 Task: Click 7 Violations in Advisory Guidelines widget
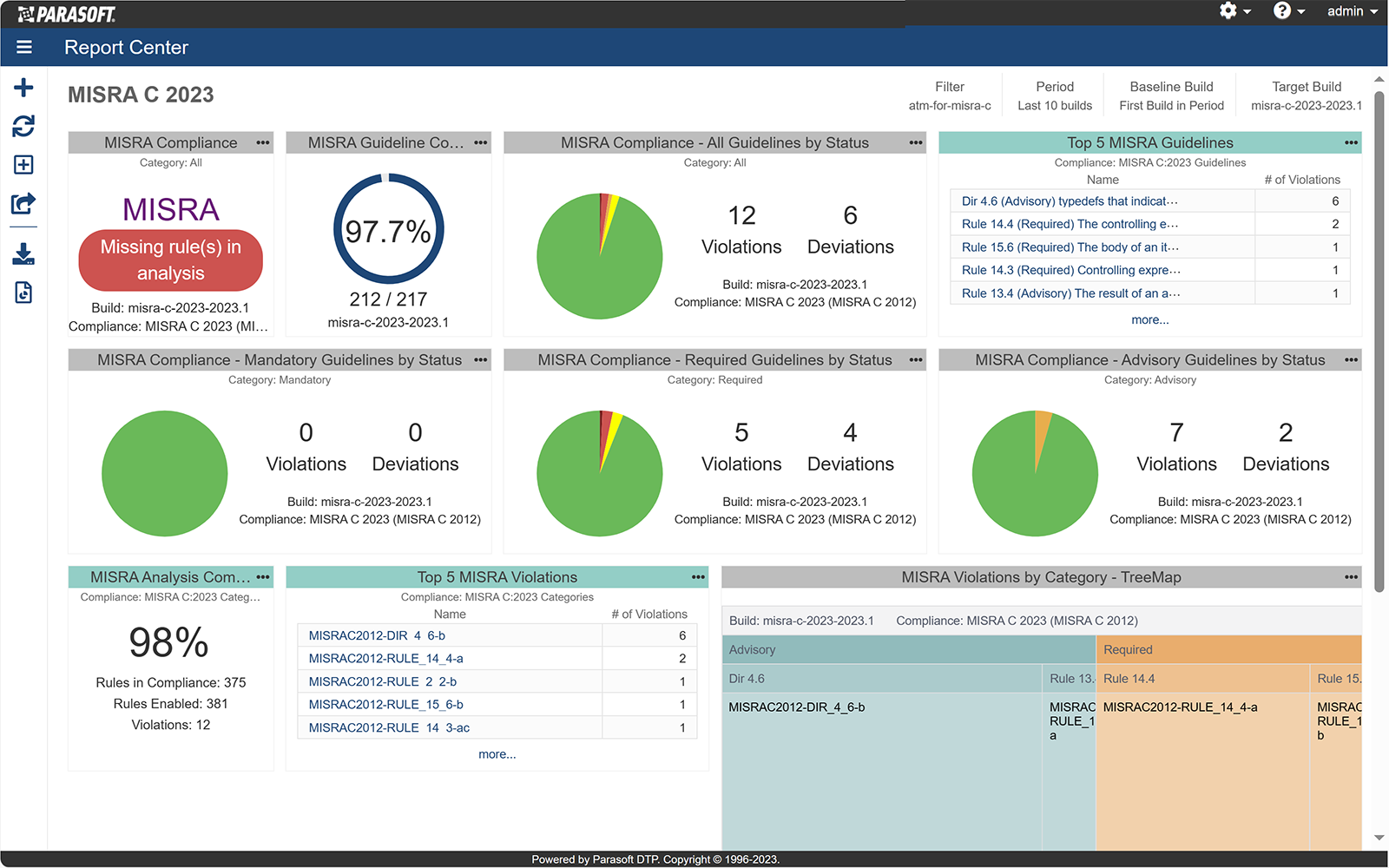coord(1176,447)
